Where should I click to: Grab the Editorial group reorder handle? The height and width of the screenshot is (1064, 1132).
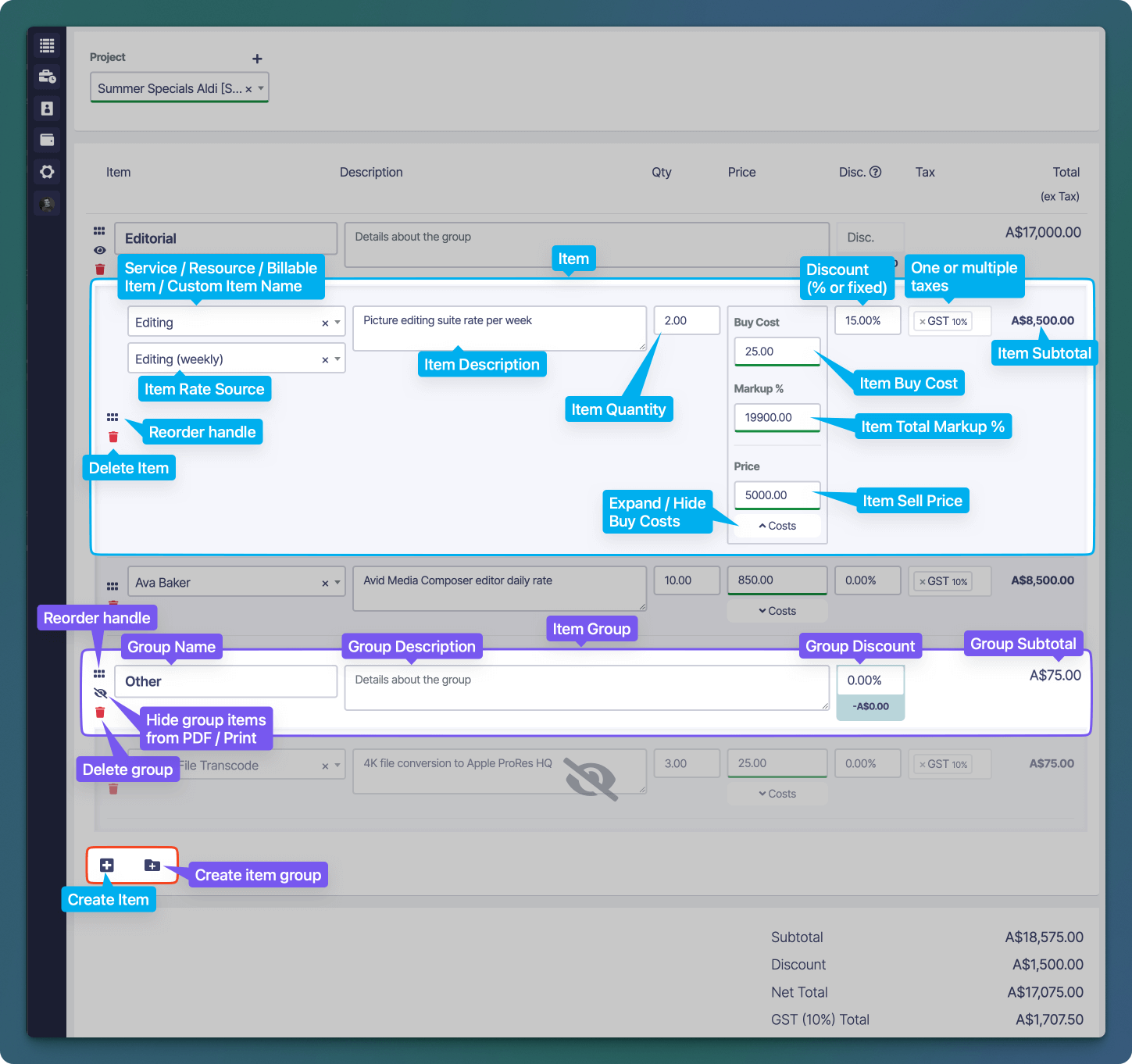[x=99, y=231]
